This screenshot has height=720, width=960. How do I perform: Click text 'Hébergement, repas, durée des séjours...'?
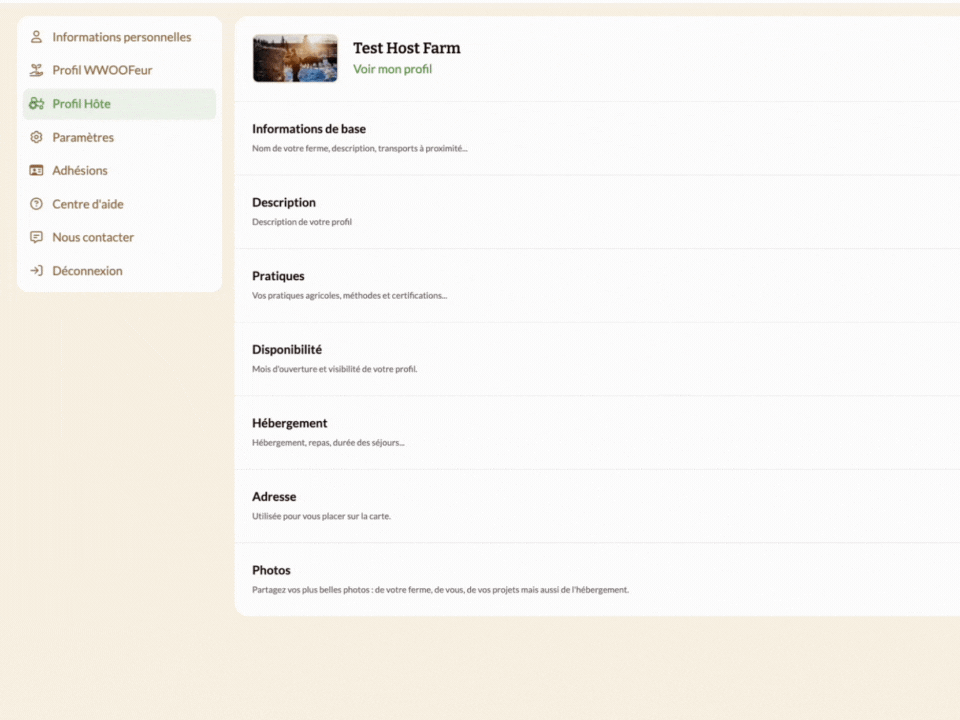pos(328,442)
